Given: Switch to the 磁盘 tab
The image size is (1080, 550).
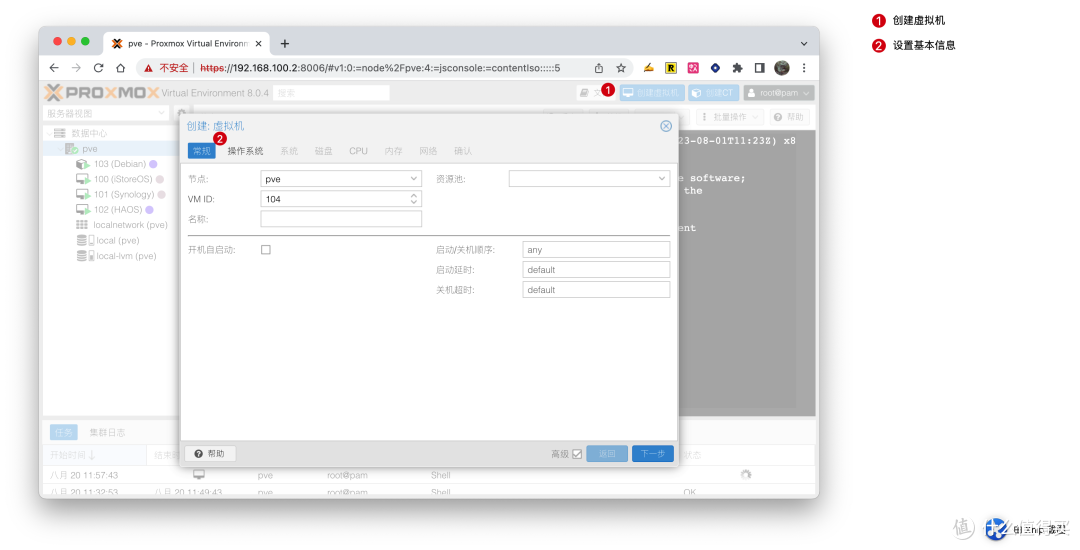Looking at the screenshot, I should (324, 151).
